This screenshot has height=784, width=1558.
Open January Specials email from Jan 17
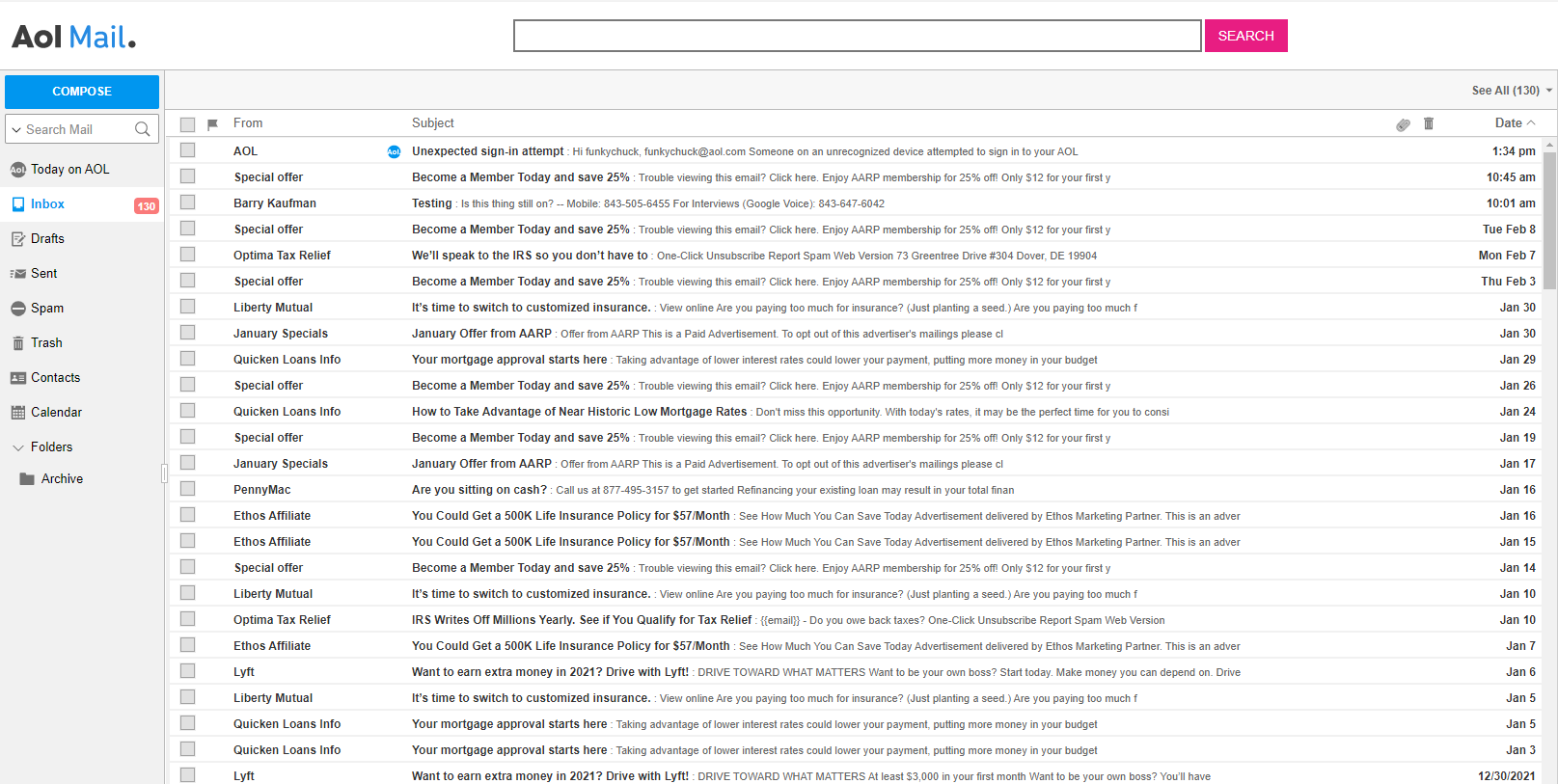(x=857, y=464)
